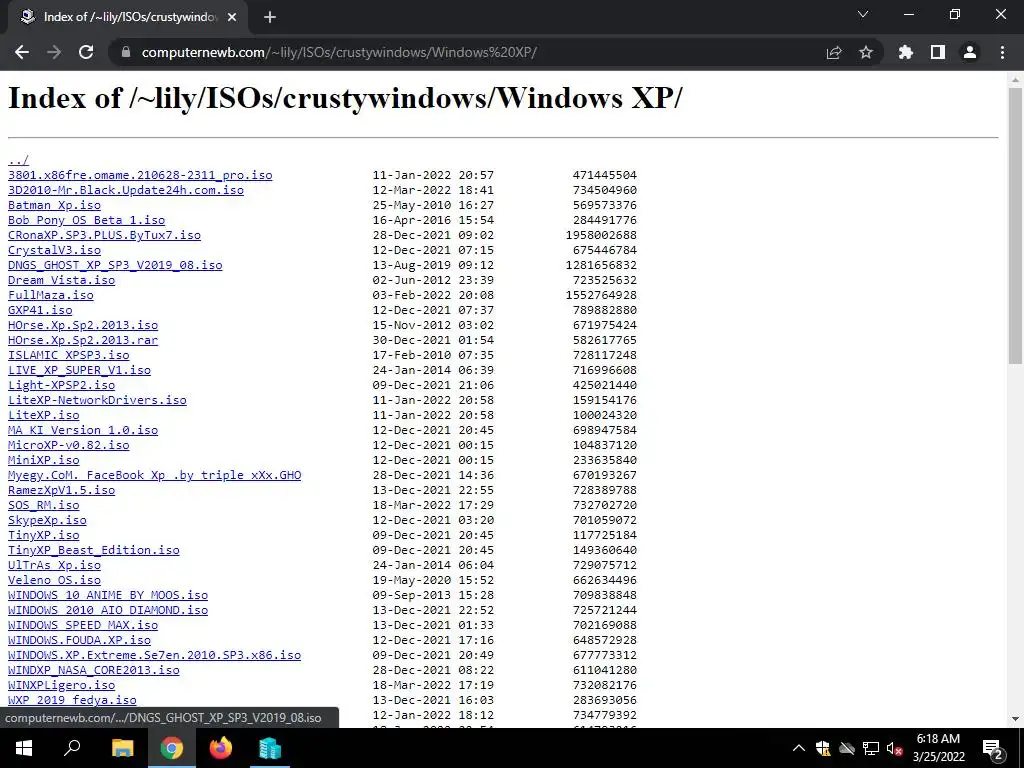Go to the parent directory ../ link

(18, 160)
